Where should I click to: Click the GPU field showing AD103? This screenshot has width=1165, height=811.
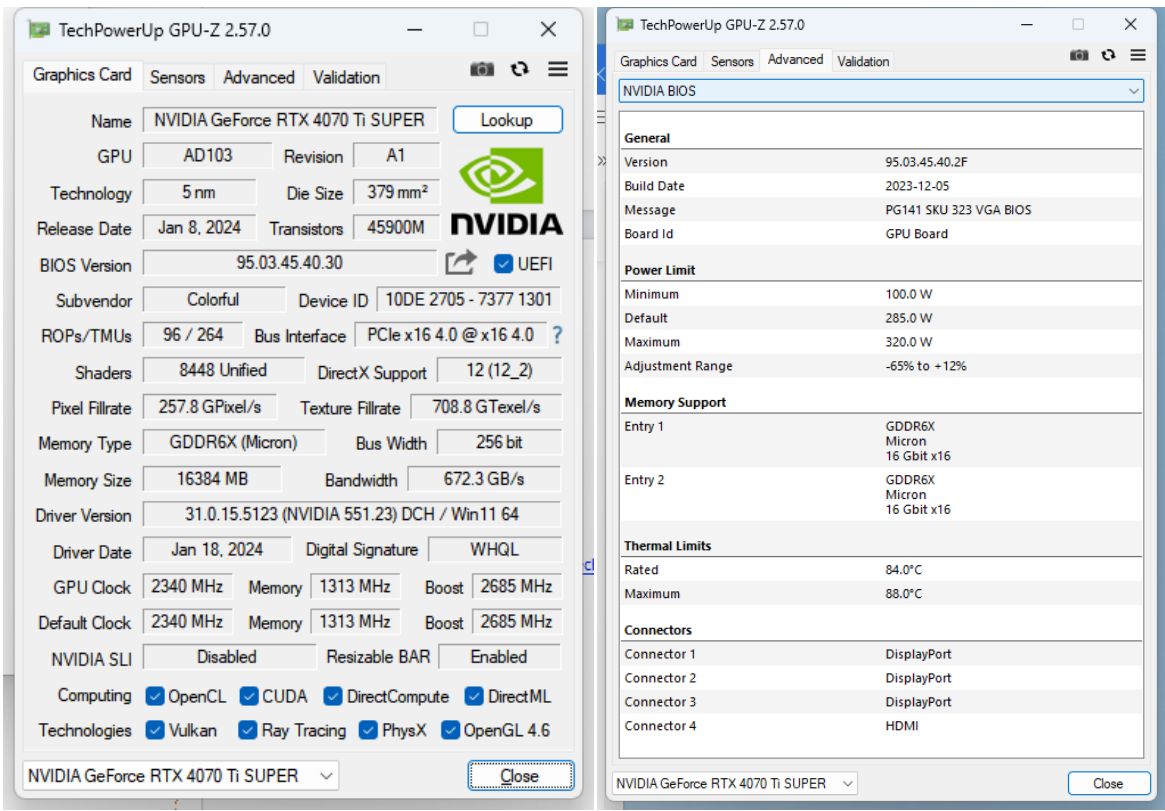(x=208, y=155)
